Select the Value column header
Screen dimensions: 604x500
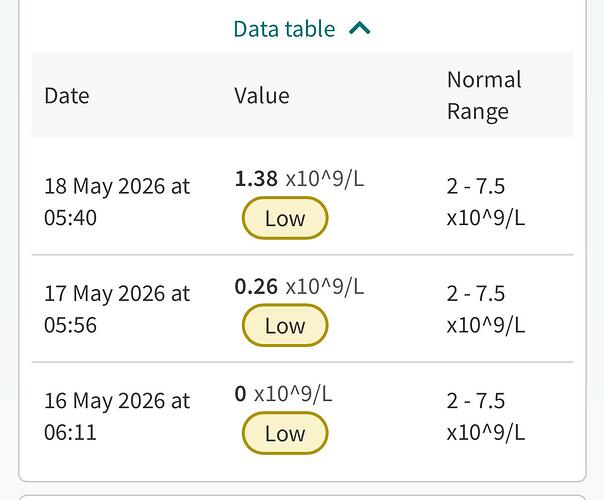coord(262,96)
